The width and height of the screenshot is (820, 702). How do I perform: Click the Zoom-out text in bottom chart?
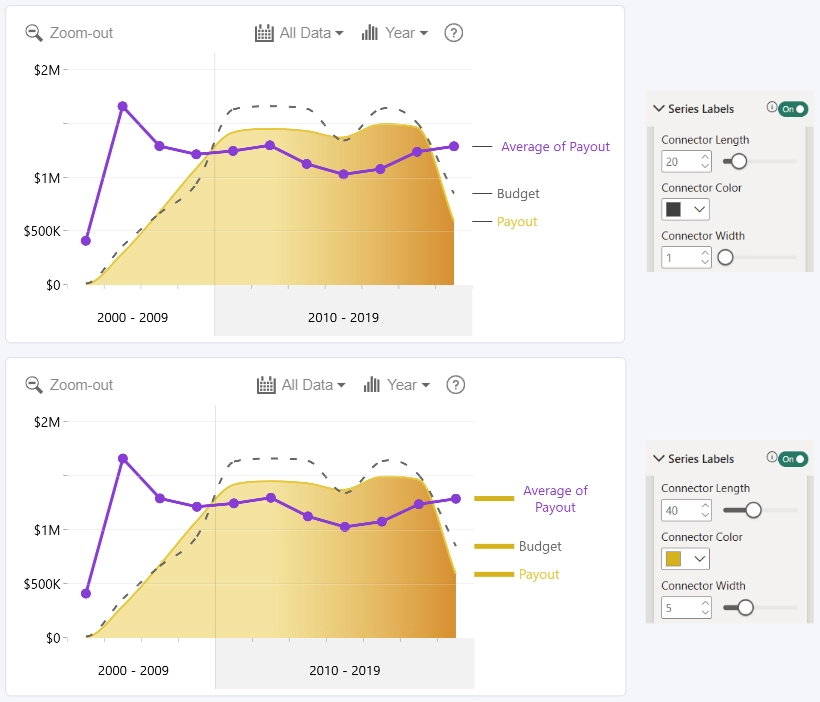81,385
